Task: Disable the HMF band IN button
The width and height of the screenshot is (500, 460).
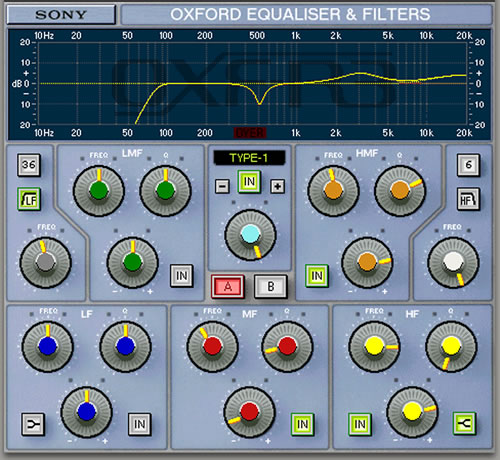Action: click(317, 276)
